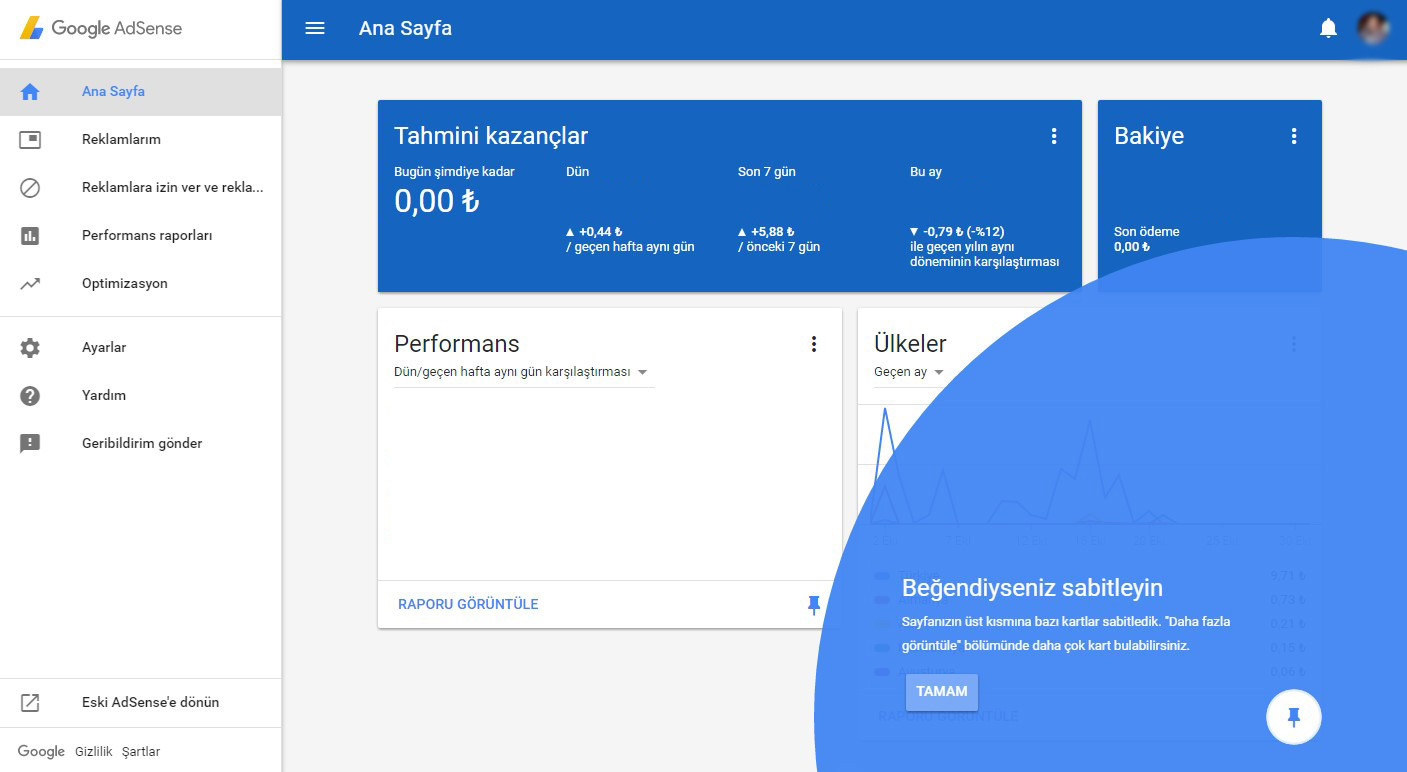
Task: Open the user profile avatar
Action: pos(1372,28)
